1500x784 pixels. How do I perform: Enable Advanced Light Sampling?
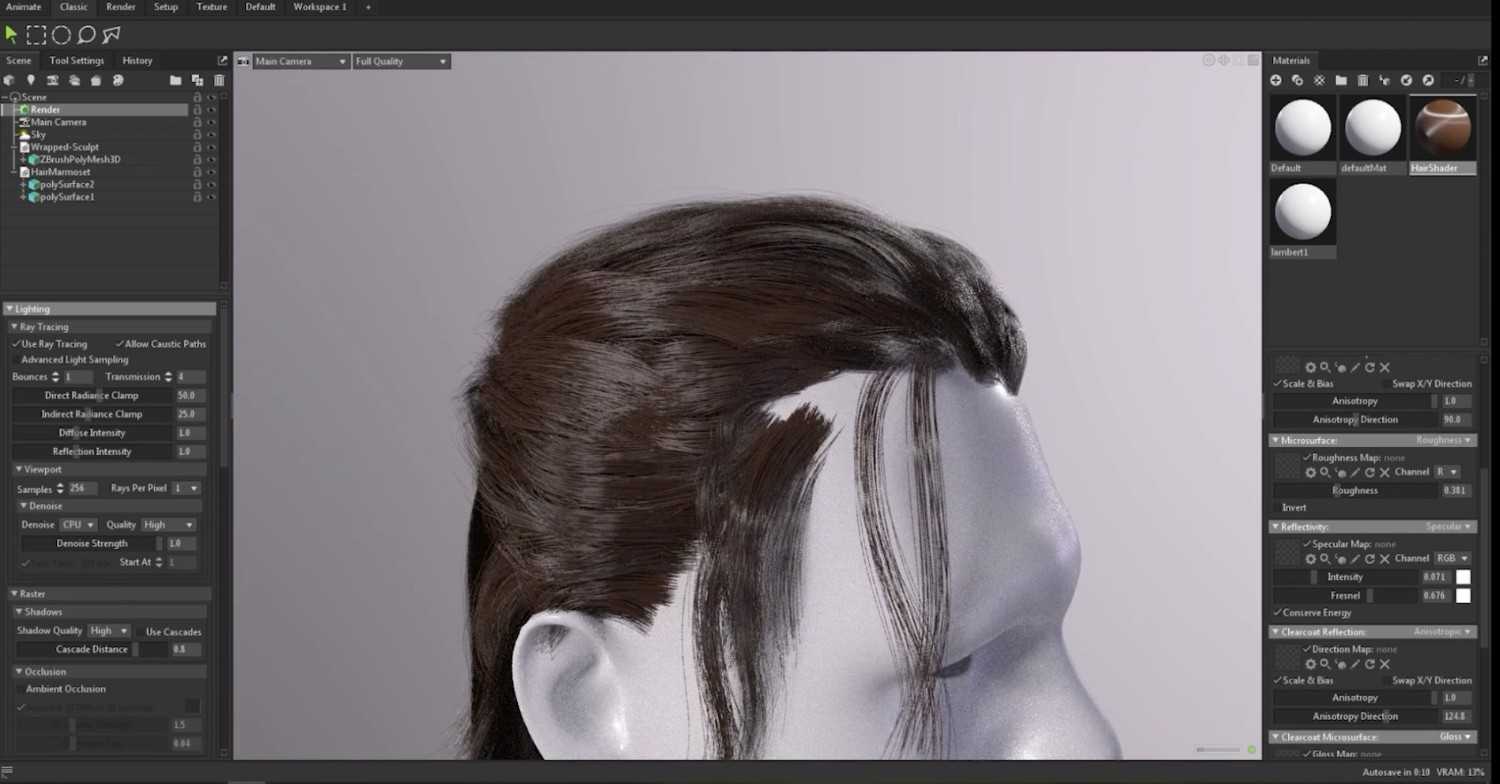coord(16,360)
